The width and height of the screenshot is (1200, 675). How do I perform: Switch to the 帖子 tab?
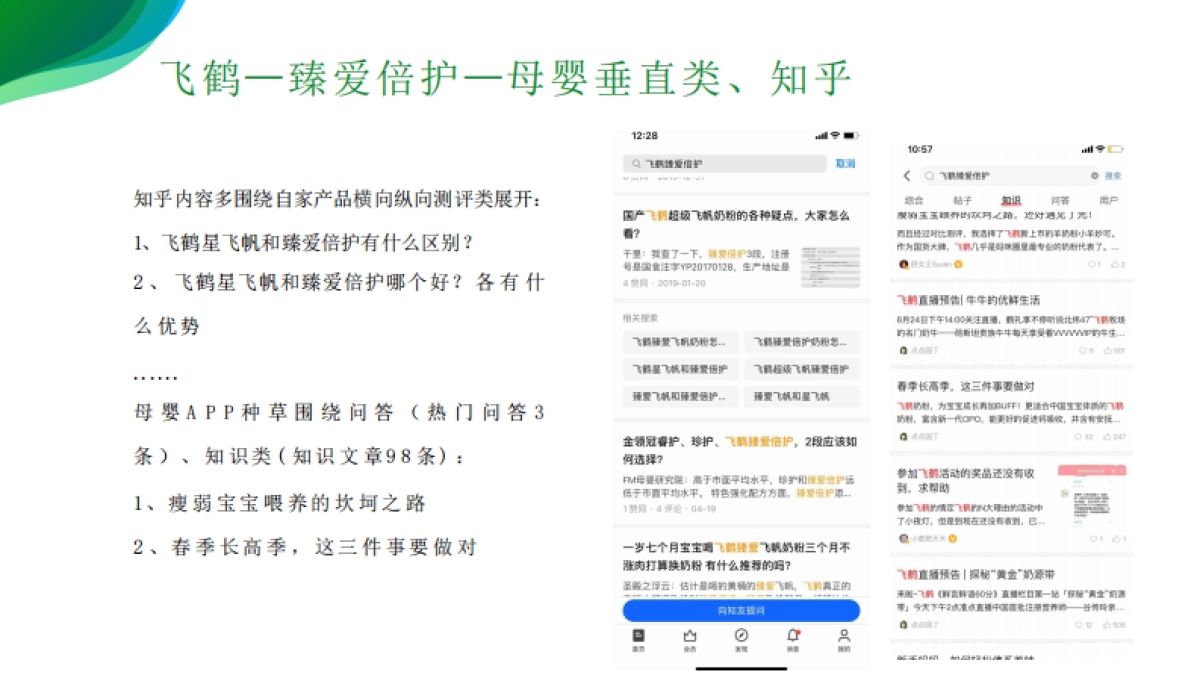click(x=964, y=200)
